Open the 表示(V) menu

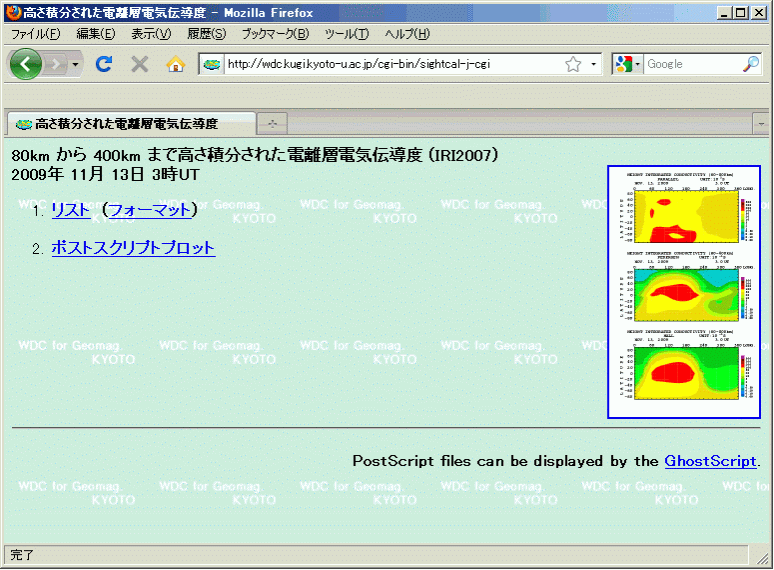pyautogui.click(x=151, y=34)
